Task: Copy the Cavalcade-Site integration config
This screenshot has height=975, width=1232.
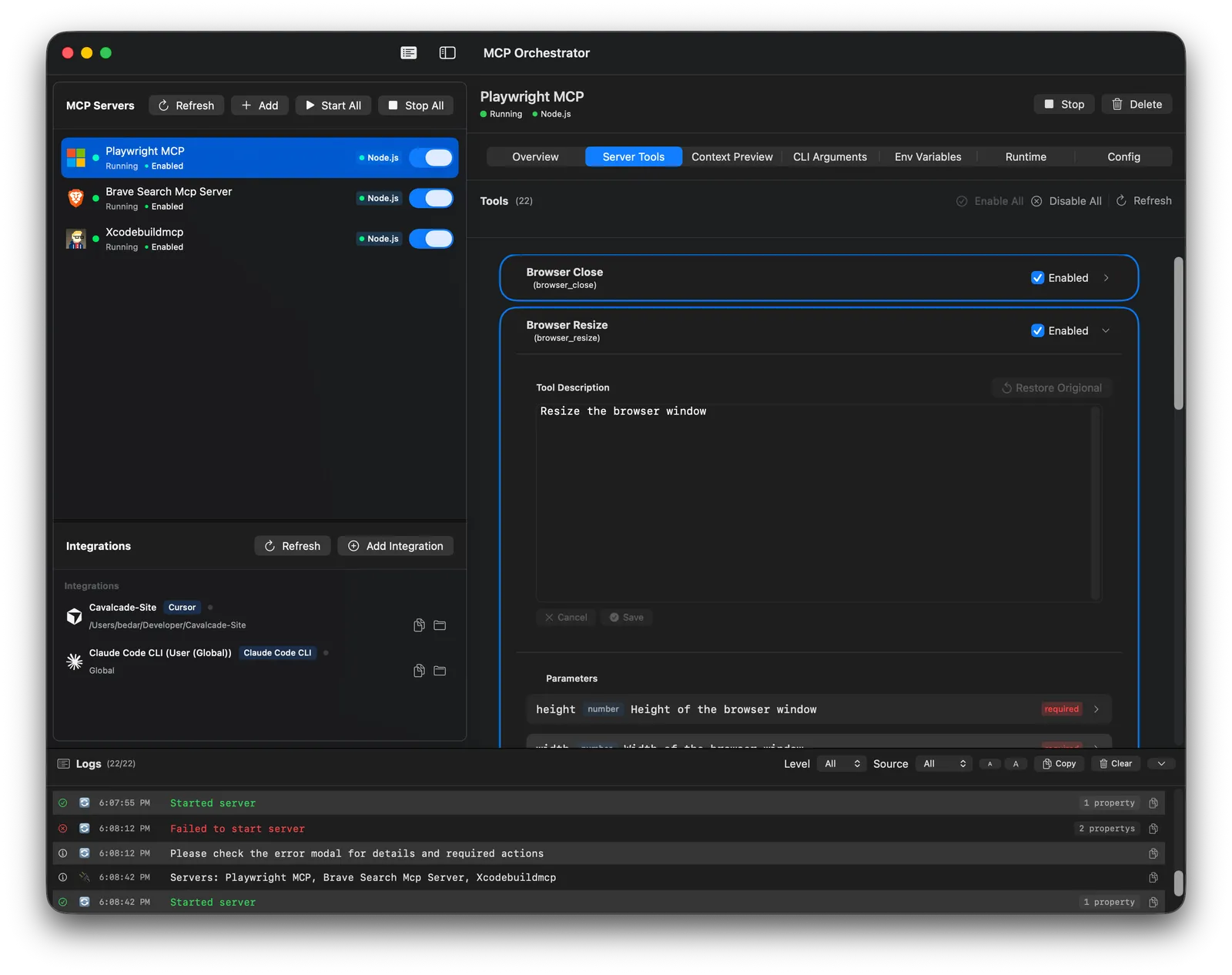Action: (x=419, y=625)
